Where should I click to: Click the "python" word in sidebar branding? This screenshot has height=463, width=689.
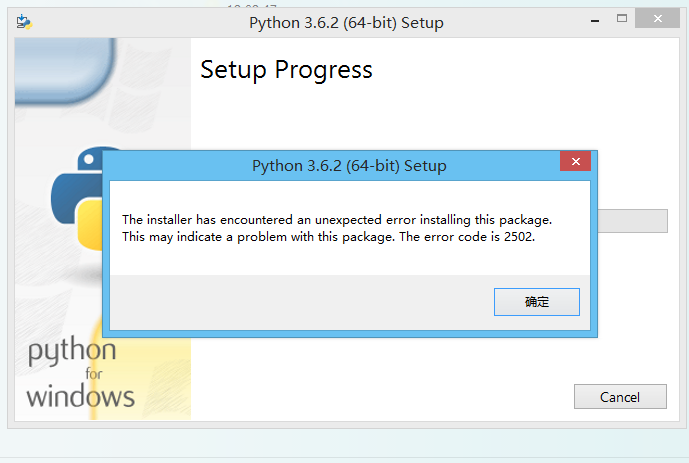[71, 354]
